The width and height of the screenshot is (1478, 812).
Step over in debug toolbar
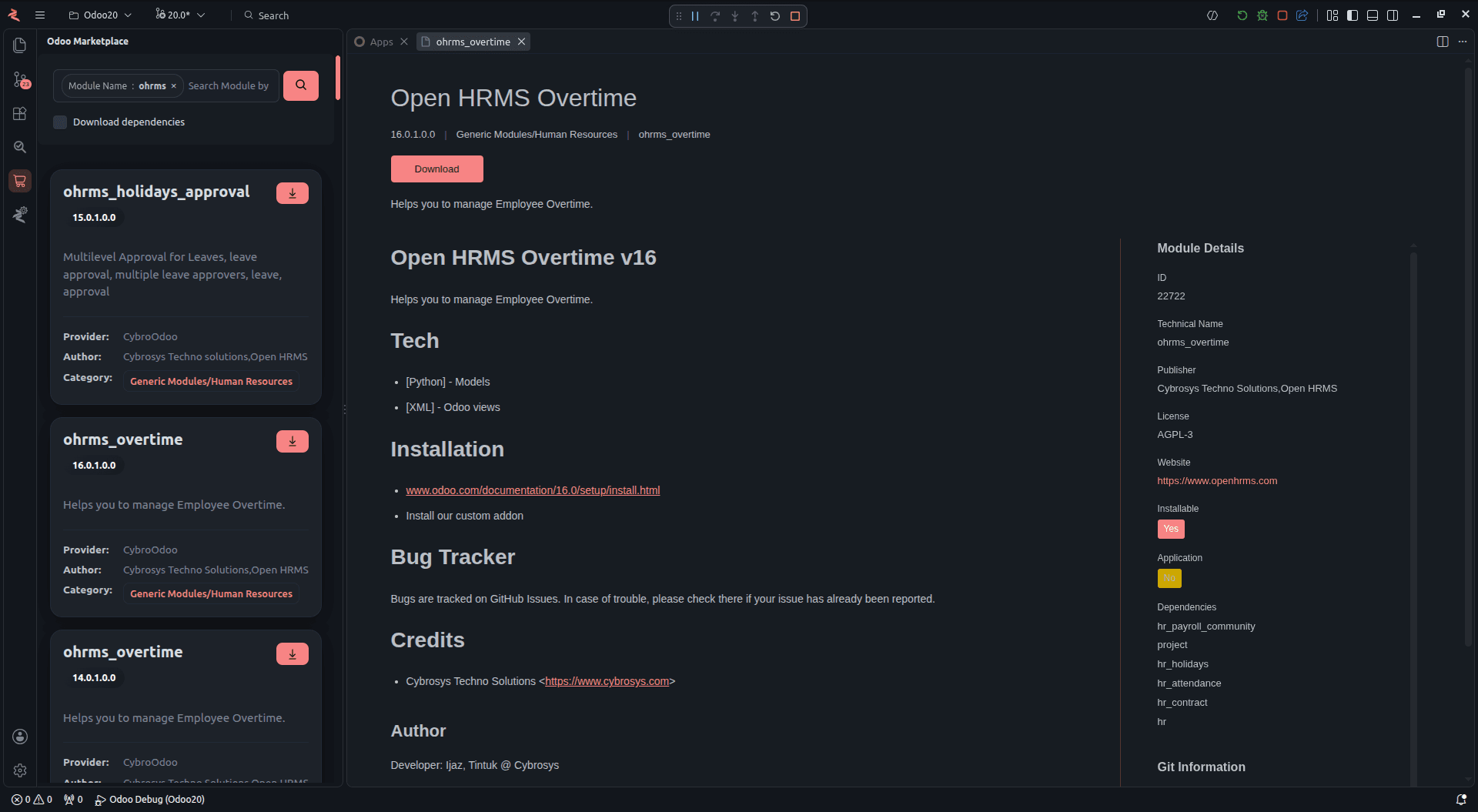pyautogui.click(x=715, y=16)
